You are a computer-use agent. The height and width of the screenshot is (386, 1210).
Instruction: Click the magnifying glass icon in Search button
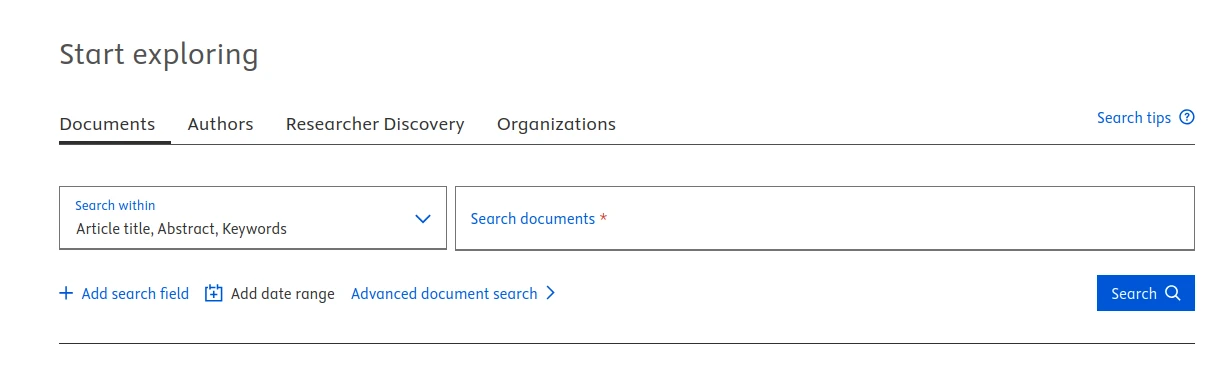coord(1173,293)
